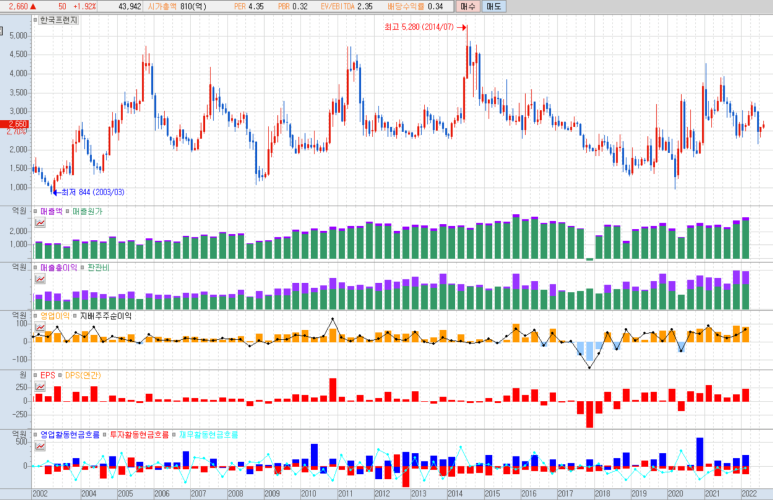Click the 매도 sell button
Screen dimensions: 773x500
pyautogui.click(x=493, y=6)
